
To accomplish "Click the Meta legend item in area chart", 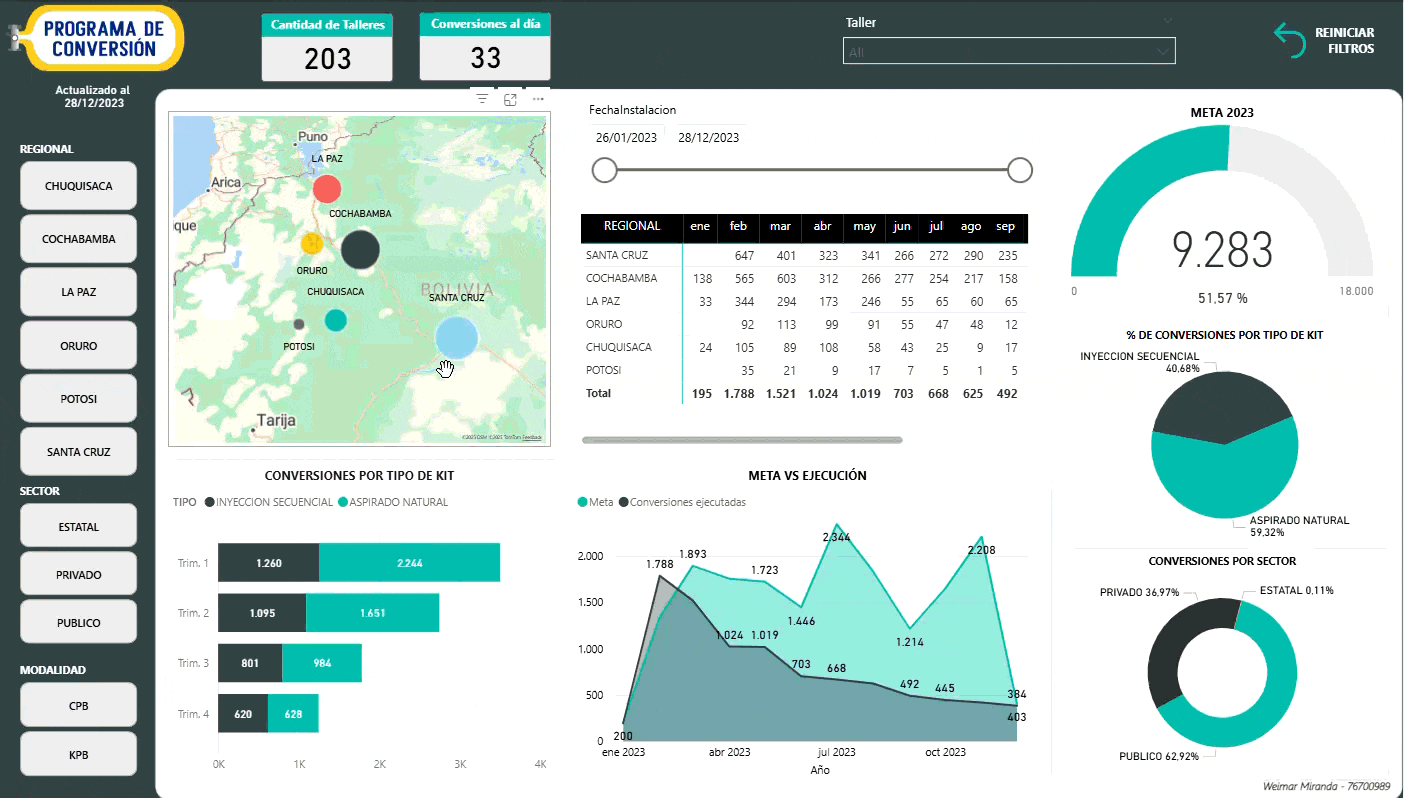I will [x=595, y=502].
